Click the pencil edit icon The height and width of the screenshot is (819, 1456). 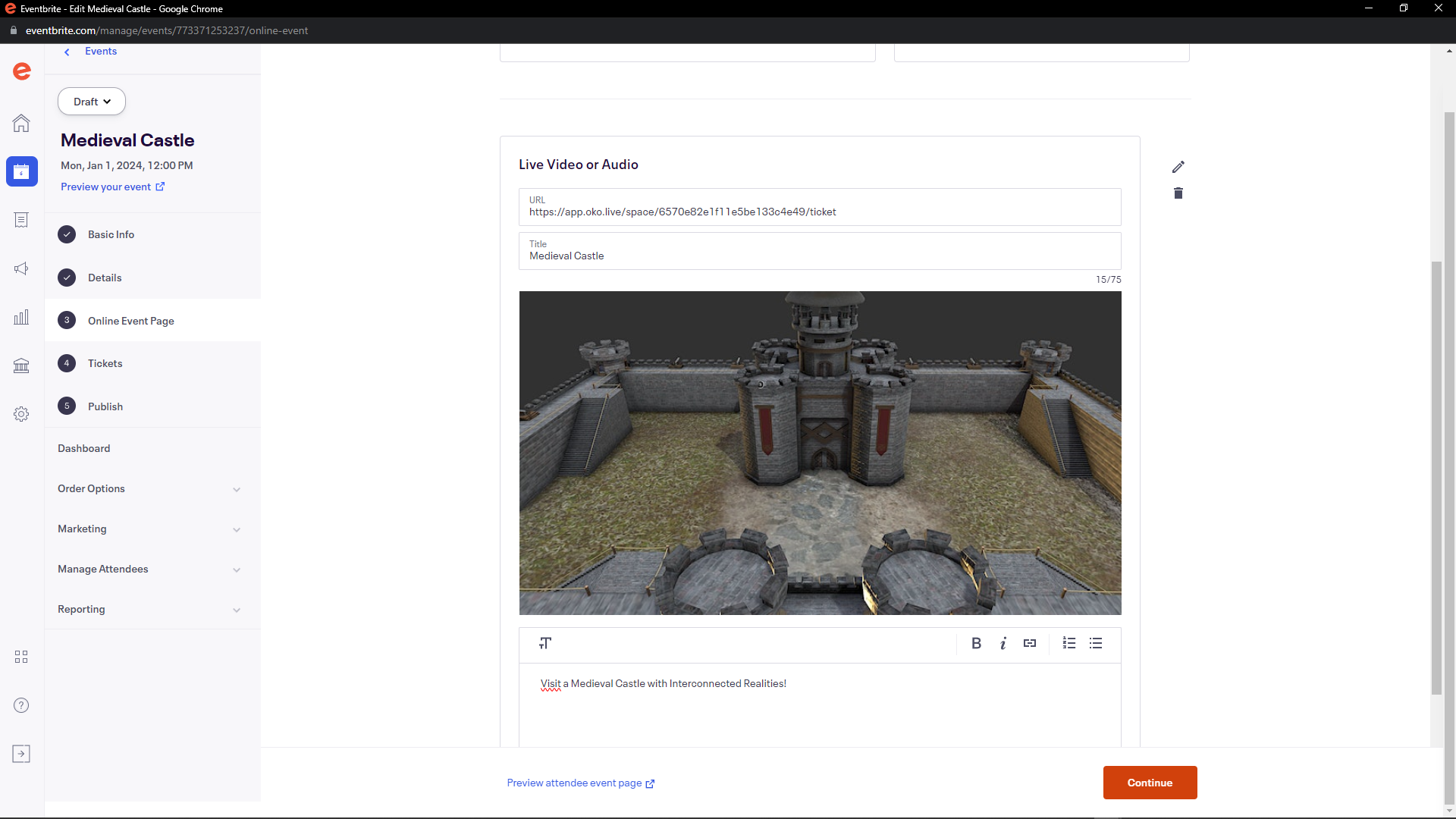(1178, 167)
